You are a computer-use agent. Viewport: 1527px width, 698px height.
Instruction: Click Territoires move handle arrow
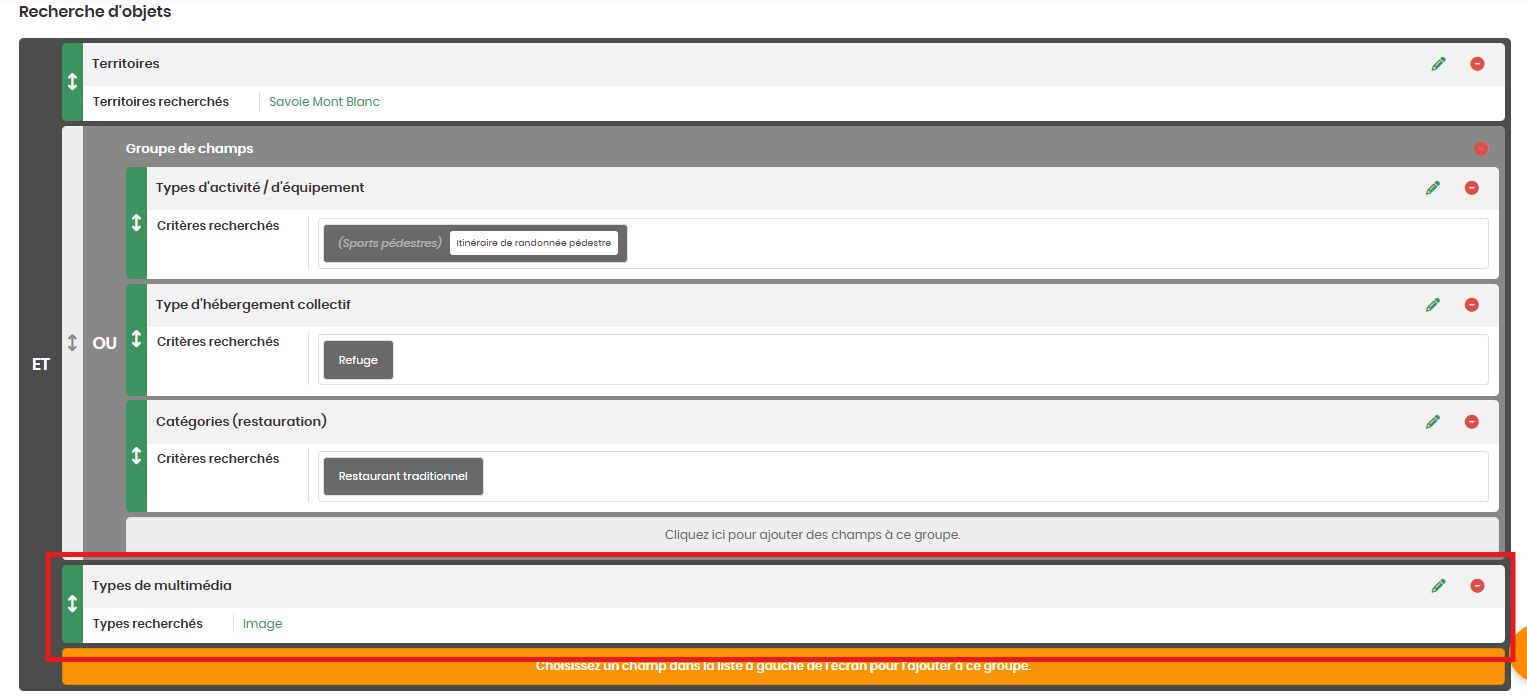[72, 82]
